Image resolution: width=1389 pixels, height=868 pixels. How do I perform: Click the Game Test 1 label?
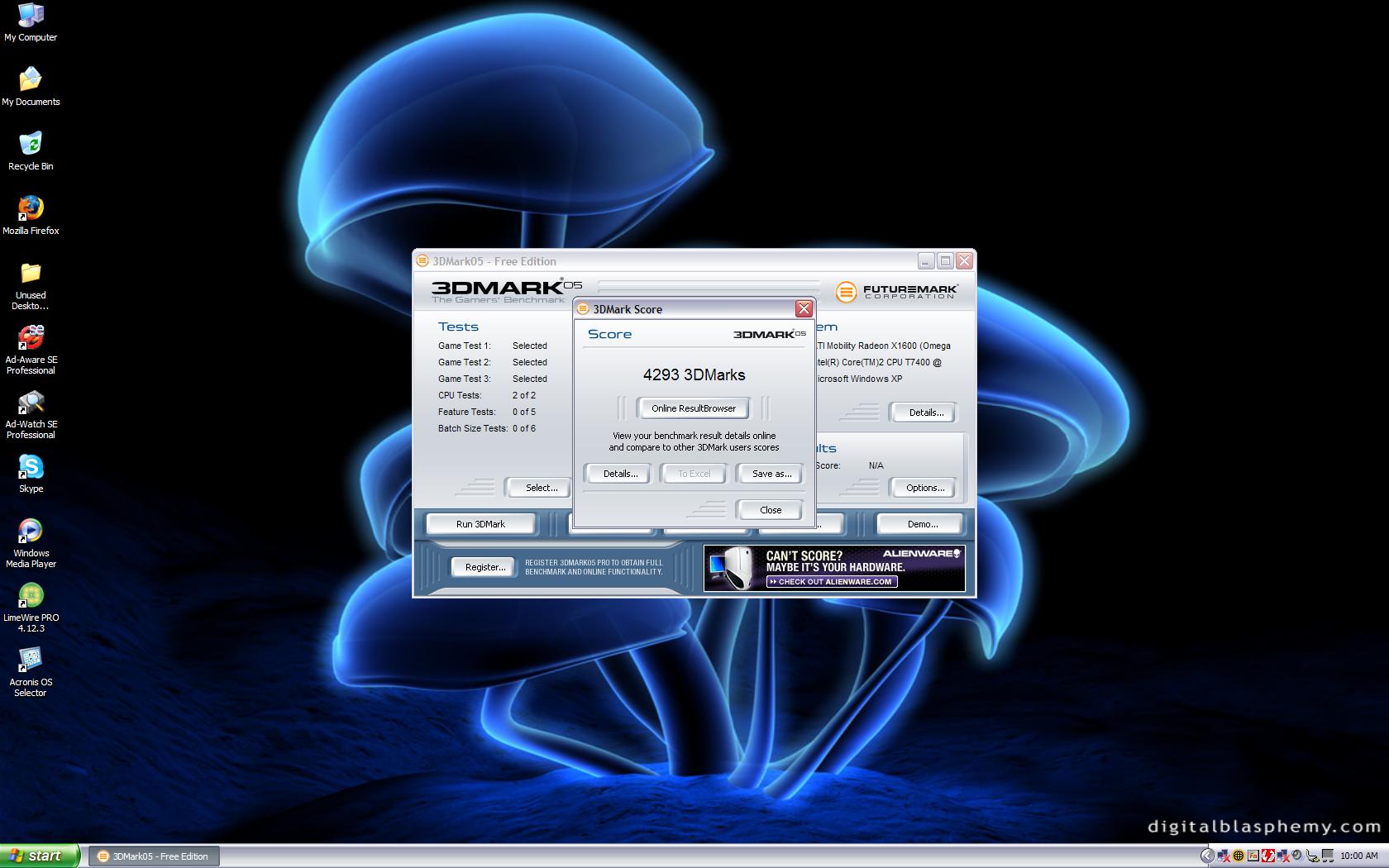(x=465, y=346)
